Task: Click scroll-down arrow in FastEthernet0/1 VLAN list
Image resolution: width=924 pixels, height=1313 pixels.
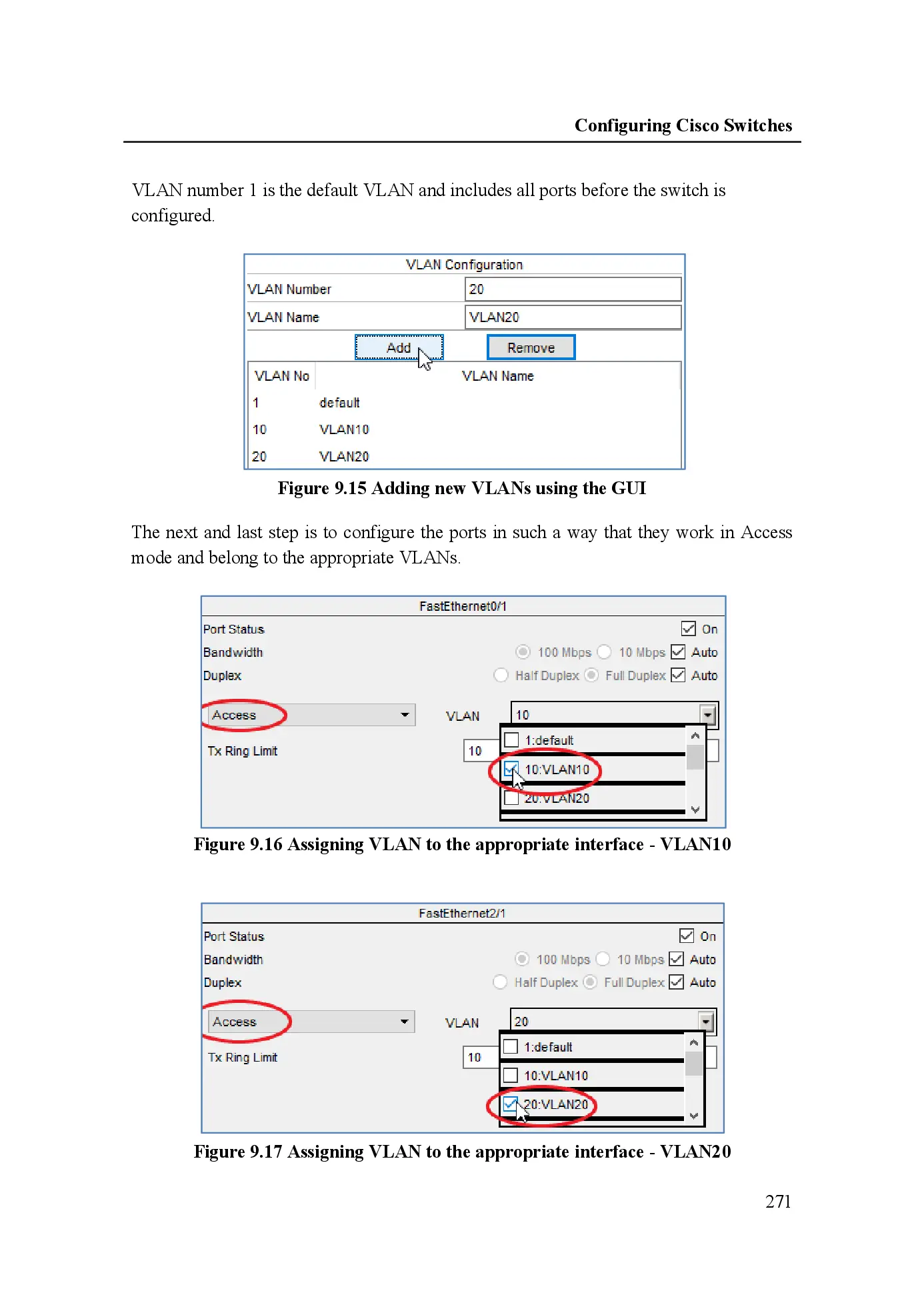Action: [695, 810]
